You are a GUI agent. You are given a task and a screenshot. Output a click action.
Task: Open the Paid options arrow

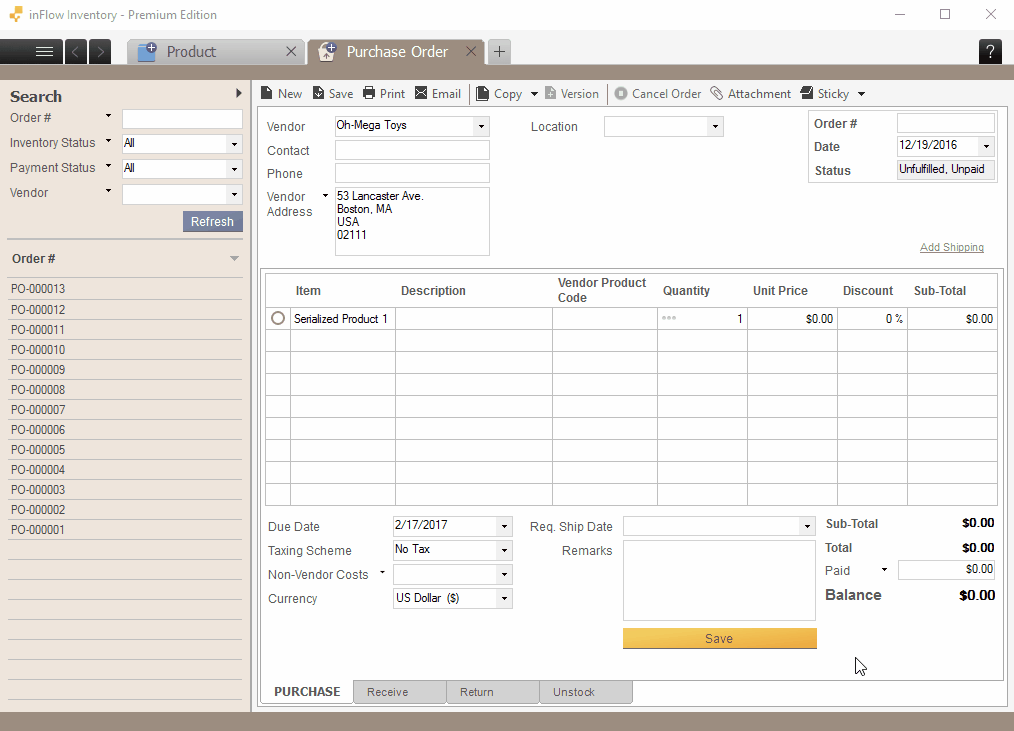click(884, 570)
